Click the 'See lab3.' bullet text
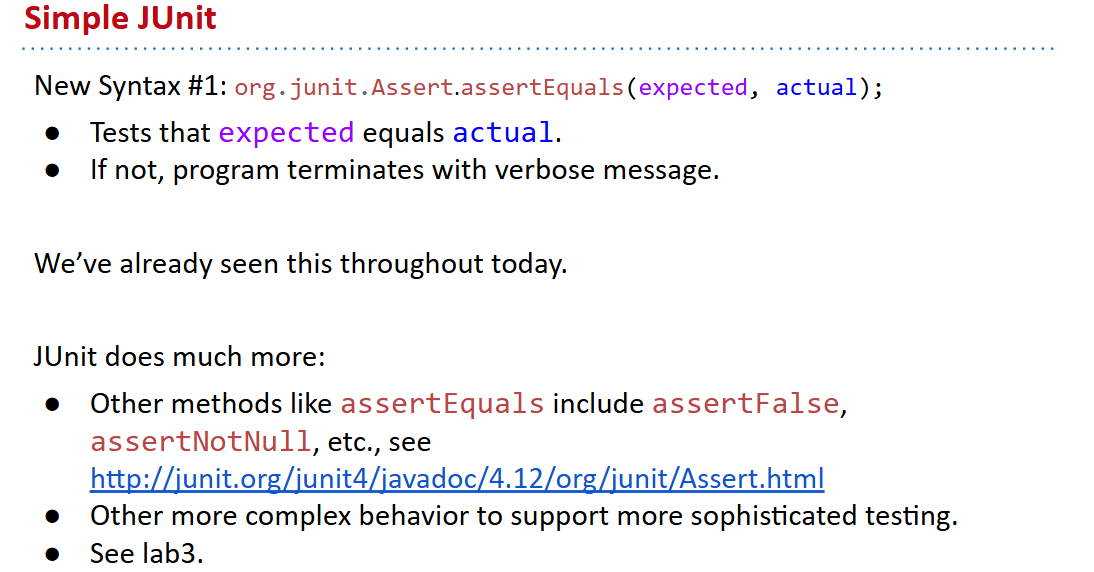The height and width of the screenshot is (572, 1094). point(146,553)
